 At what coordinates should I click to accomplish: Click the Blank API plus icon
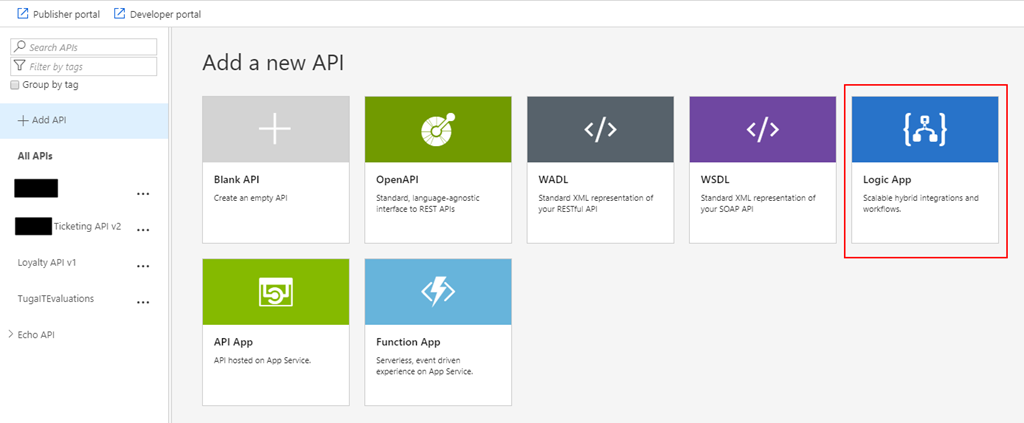[x=275, y=129]
